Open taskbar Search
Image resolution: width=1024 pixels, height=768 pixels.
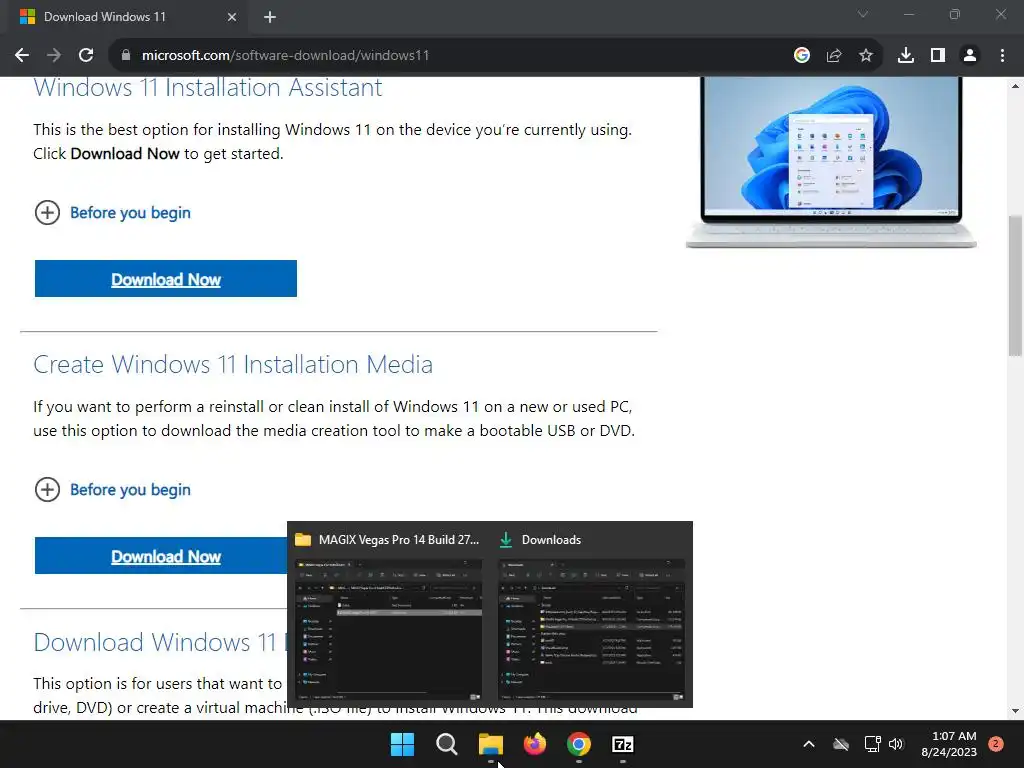tap(447, 744)
